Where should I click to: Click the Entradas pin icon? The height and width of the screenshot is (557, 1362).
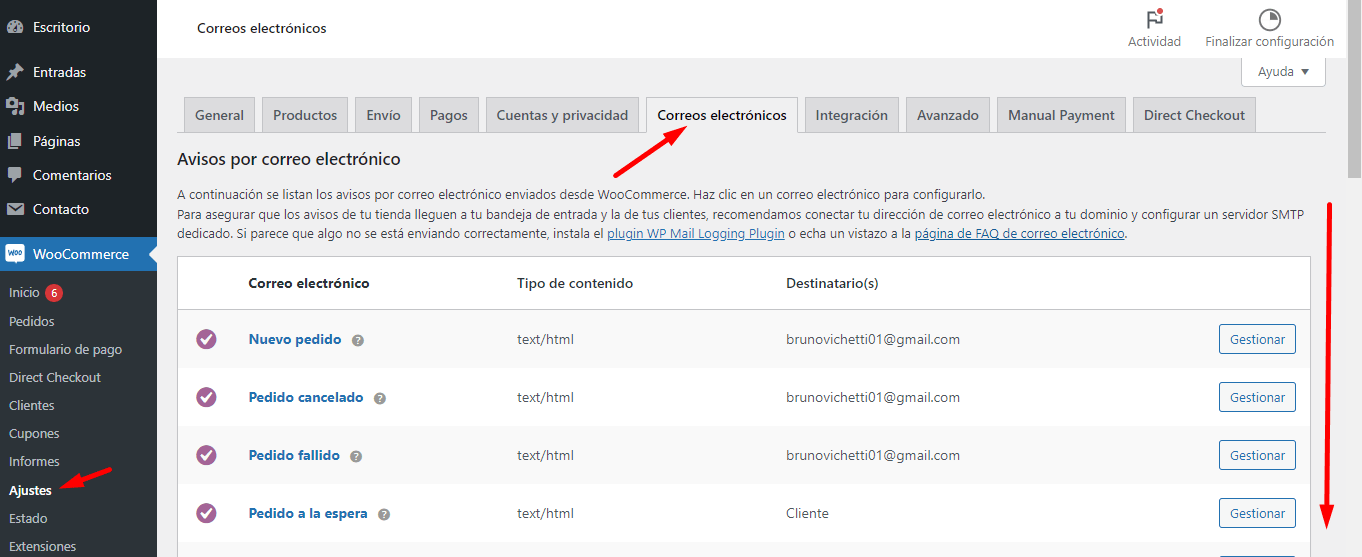15,72
